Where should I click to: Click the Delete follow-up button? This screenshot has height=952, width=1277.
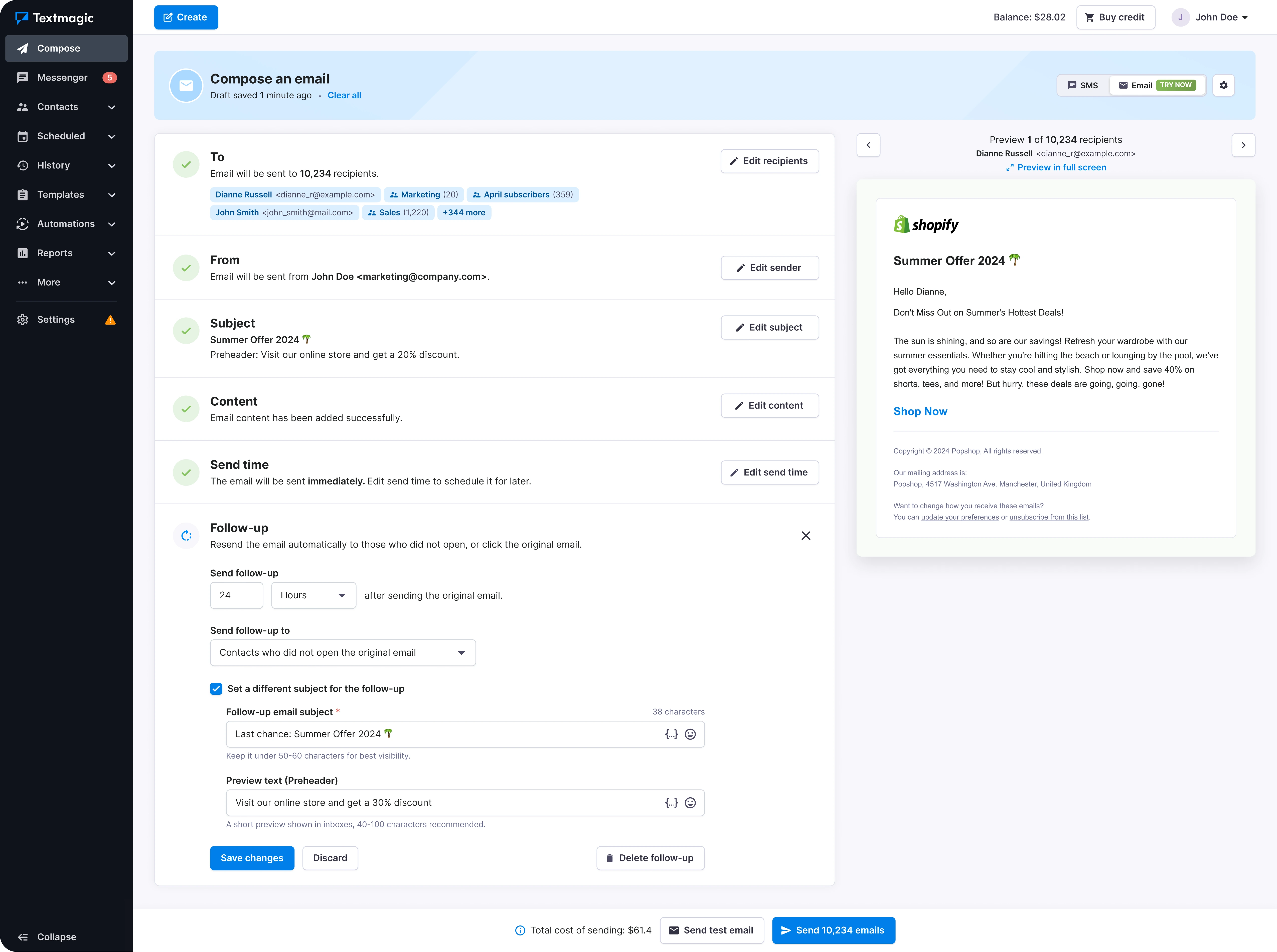[650, 858]
